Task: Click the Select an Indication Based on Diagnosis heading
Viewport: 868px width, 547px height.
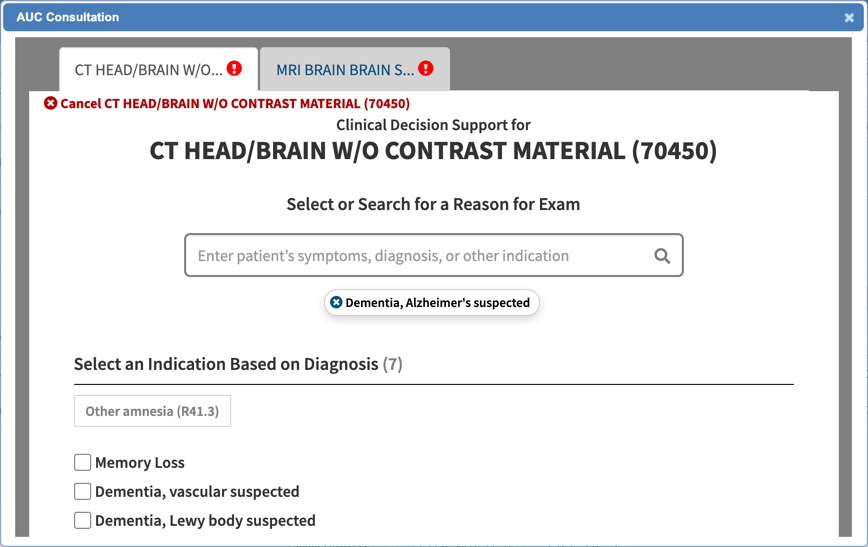Action: click(226, 364)
